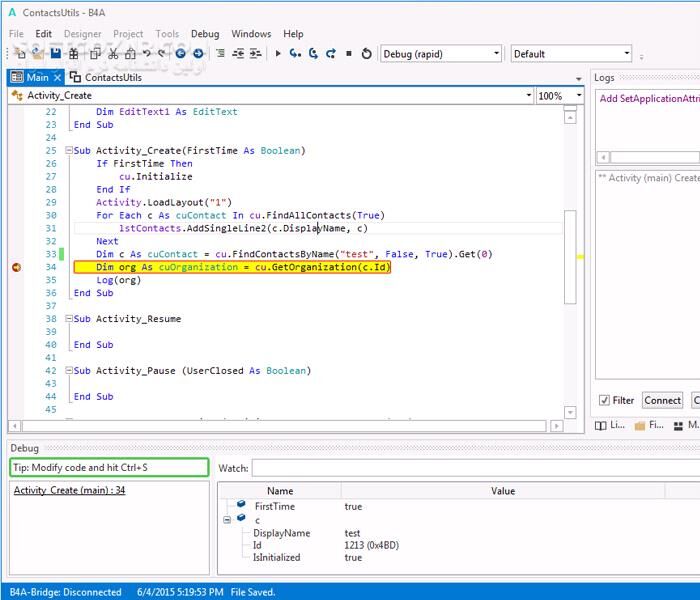Image resolution: width=700 pixels, height=600 pixels.
Task: Click the breakpoint marker on line 34
Action: pyautogui.click(x=16, y=267)
